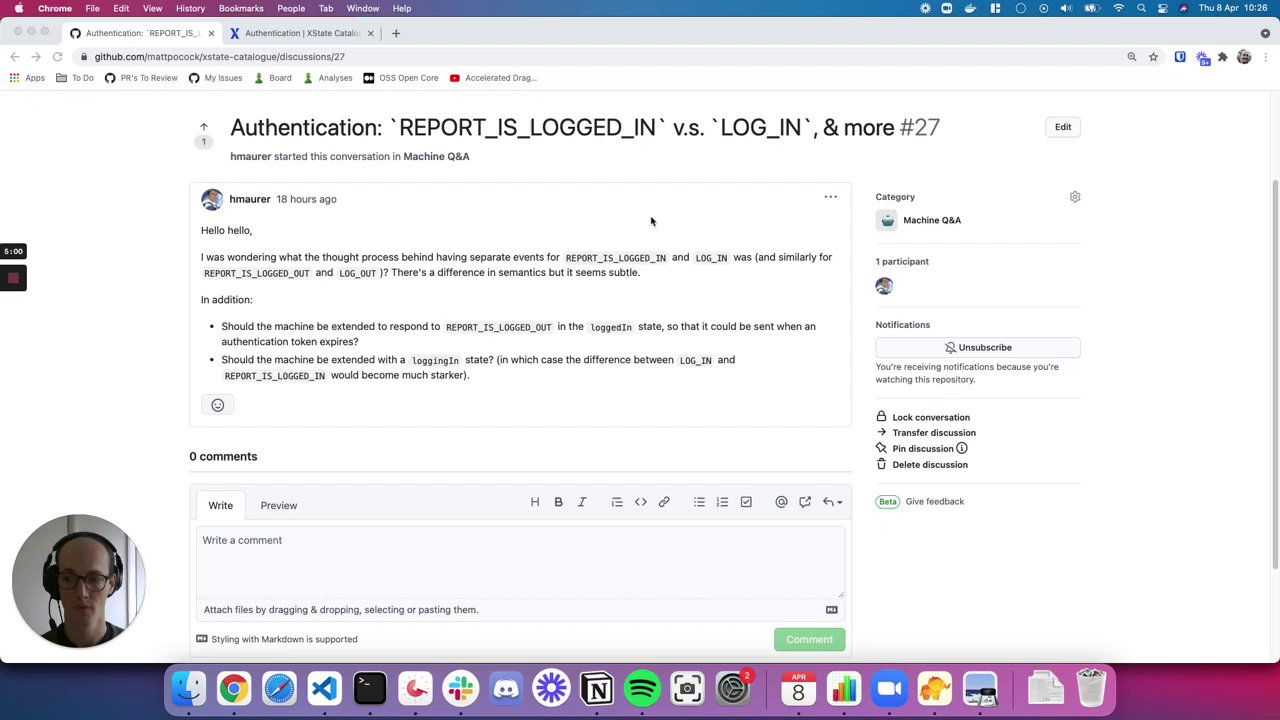The height and width of the screenshot is (720, 1280).
Task: Switch to the Preview tab
Action: click(279, 506)
